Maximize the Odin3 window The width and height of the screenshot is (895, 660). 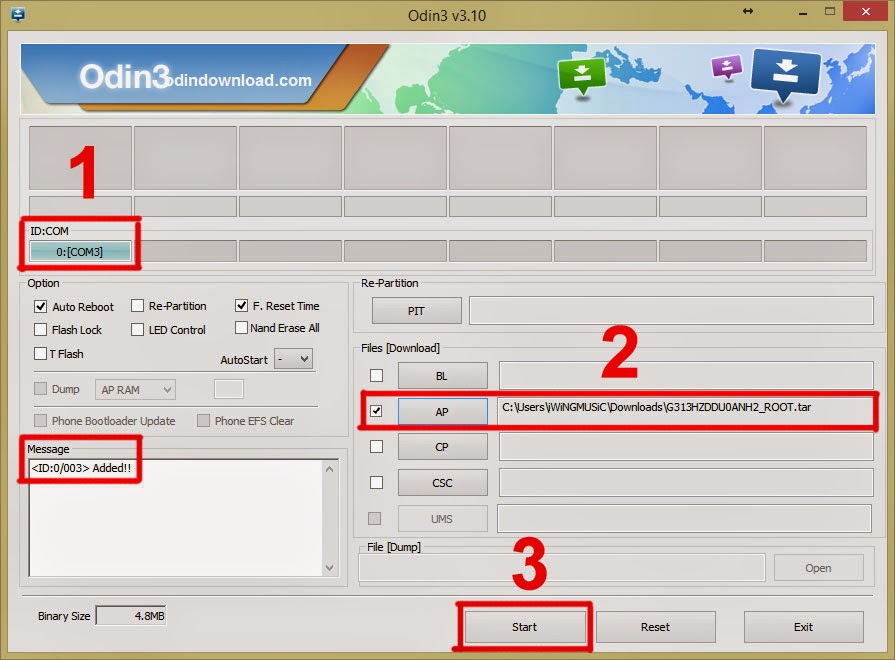[x=830, y=11]
